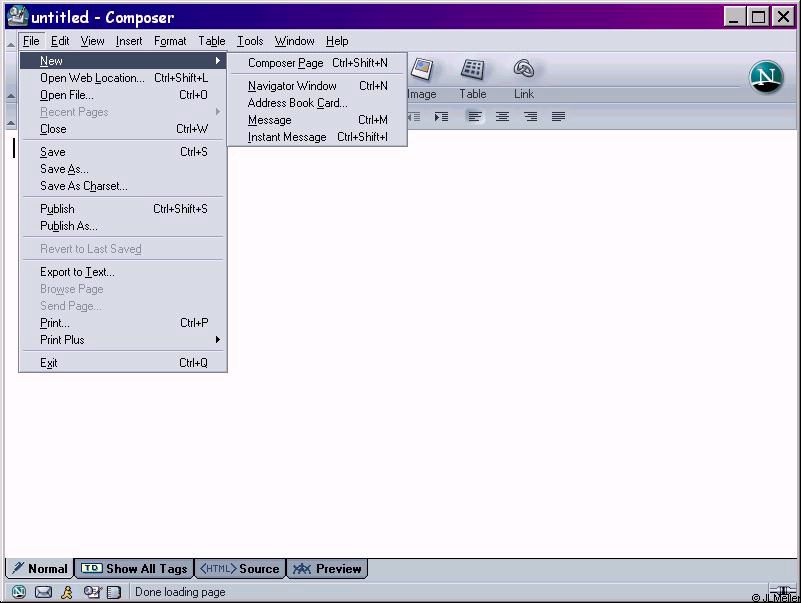Choose Open Web Location from the File menu
Screen dimensions: 801x603
[x=123, y=78]
